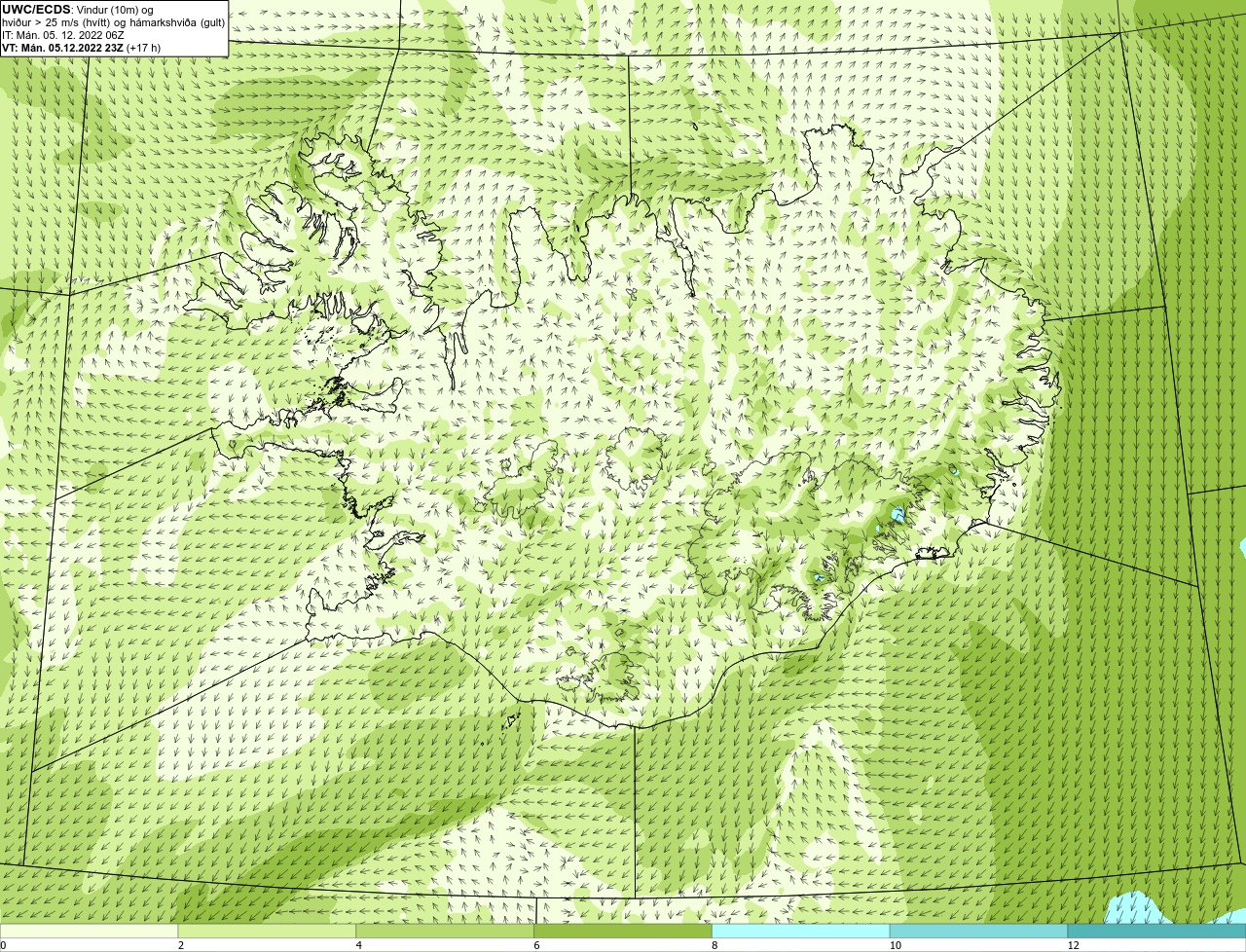Viewport: 1246px width, 952px height.
Task: Select the cyan 10–12 color bar segment
Action: (x=978, y=932)
